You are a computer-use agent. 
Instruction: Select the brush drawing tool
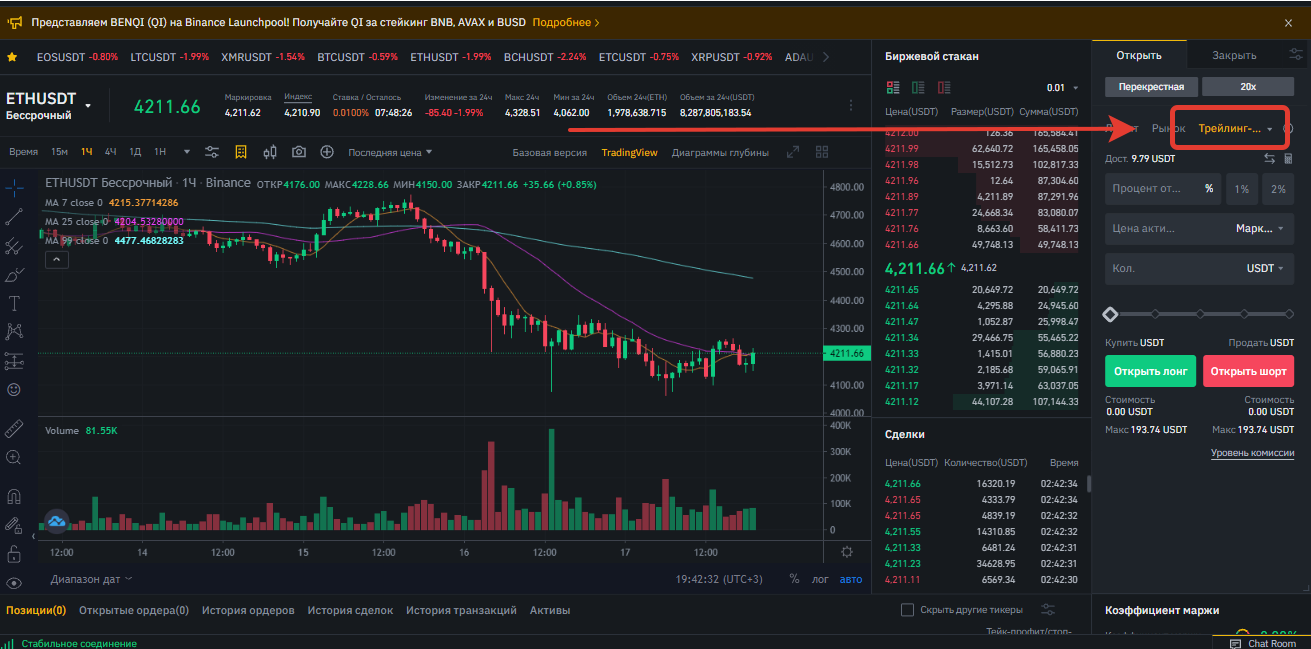[x=15, y=274]
